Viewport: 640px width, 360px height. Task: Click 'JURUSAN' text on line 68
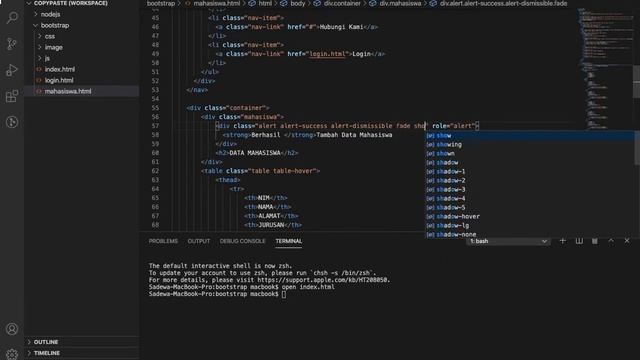click(x=271, y=225)
